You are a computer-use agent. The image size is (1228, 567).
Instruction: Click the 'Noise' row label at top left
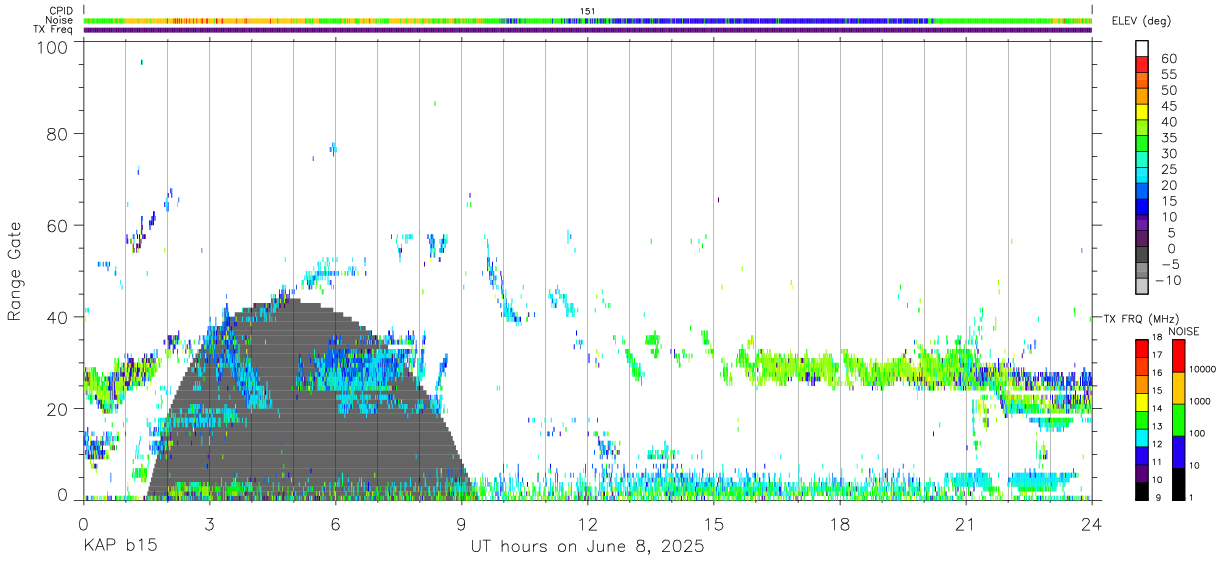coord(60,20)
